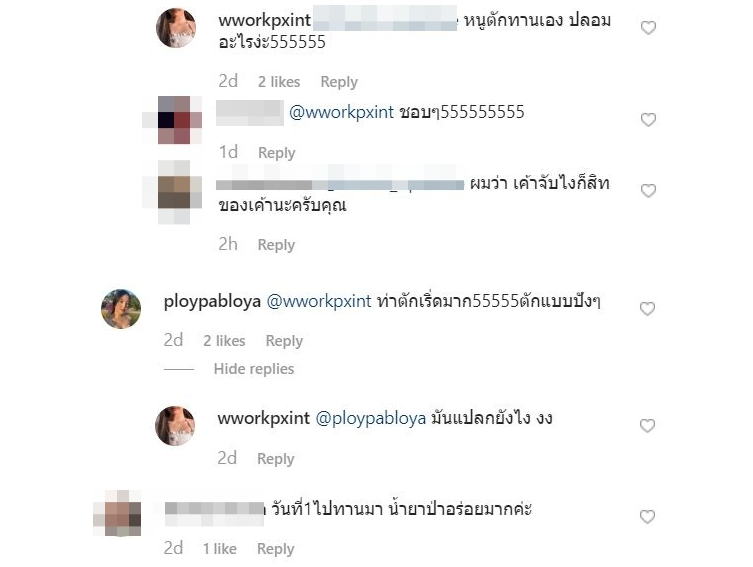Open wworkpxint's avatar on top comment
Viewport: 753px width, 567px height.
[176, 28]
